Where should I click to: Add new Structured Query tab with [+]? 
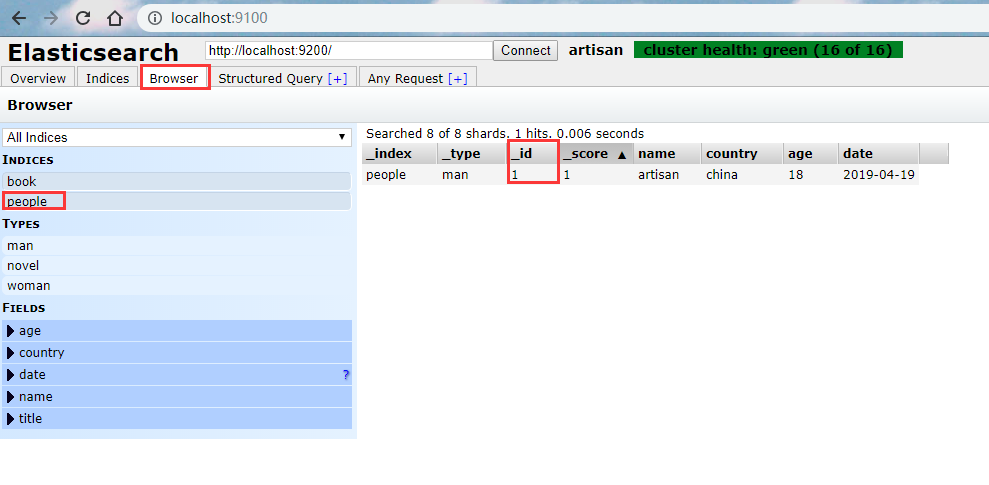pos(337,79)
